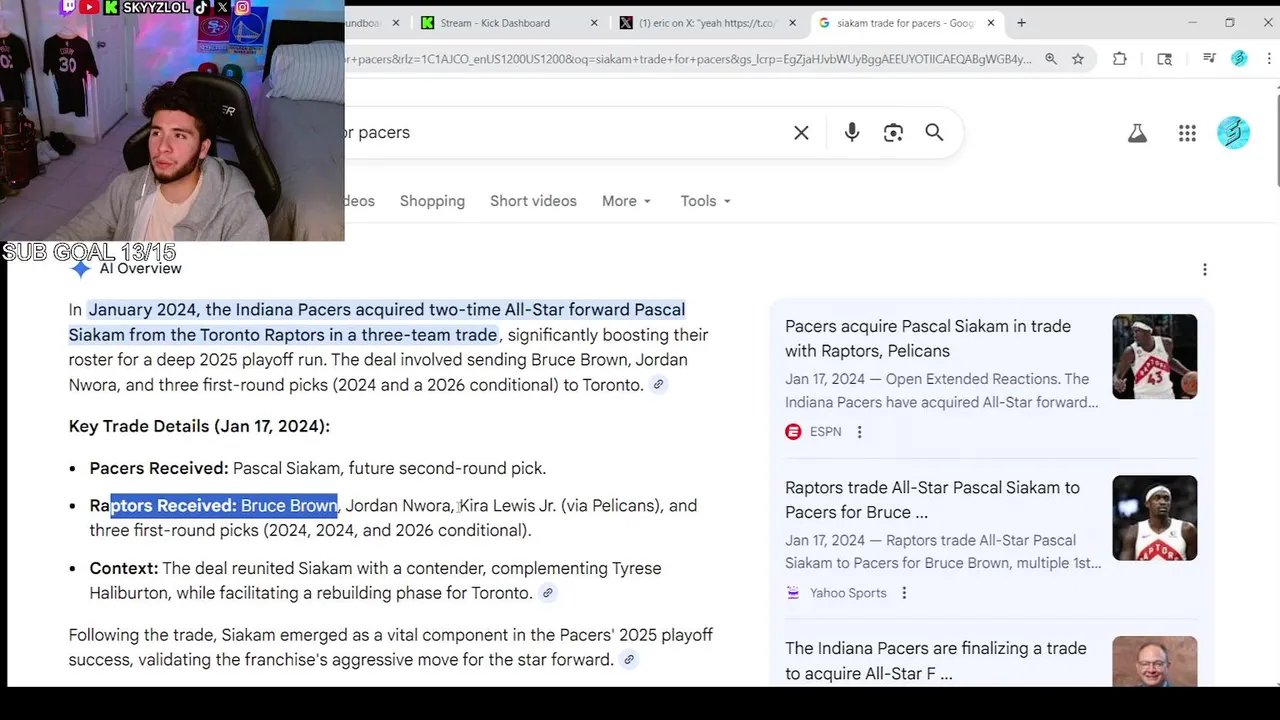
Task: Click the ESPN logo icon
Action: [x=793, y=432]
